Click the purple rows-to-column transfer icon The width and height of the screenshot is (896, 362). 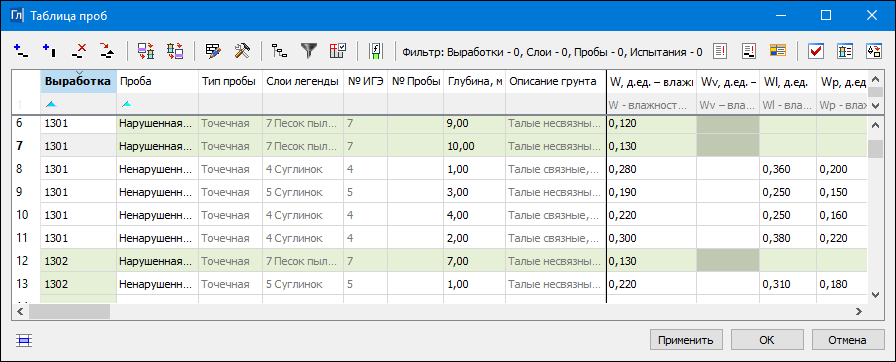pos(146,51)
